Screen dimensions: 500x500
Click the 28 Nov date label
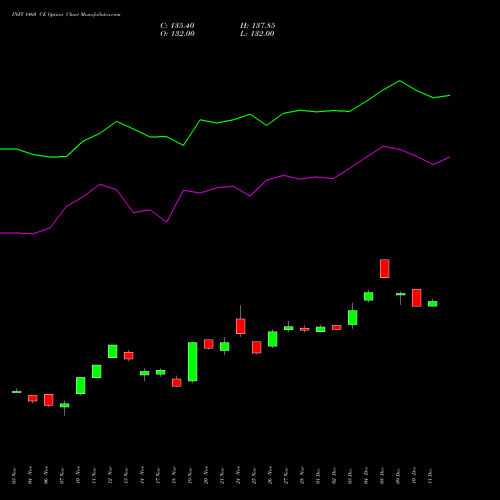tap(302, 476)
